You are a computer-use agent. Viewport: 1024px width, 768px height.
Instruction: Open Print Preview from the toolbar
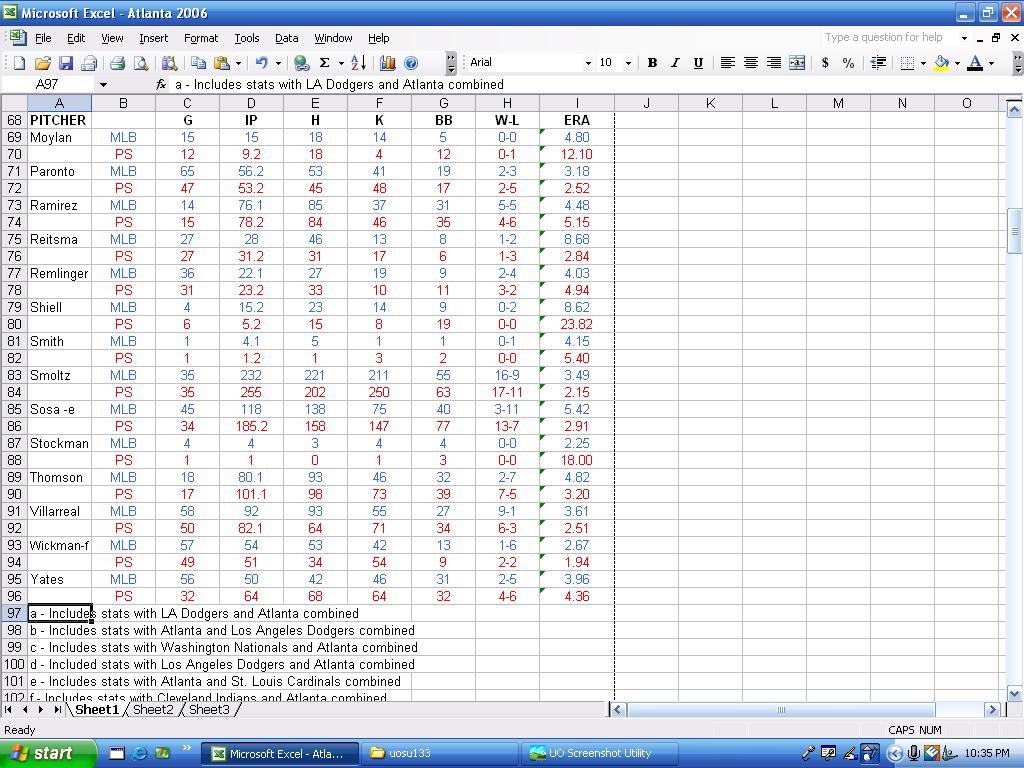(x=140, y=63)
